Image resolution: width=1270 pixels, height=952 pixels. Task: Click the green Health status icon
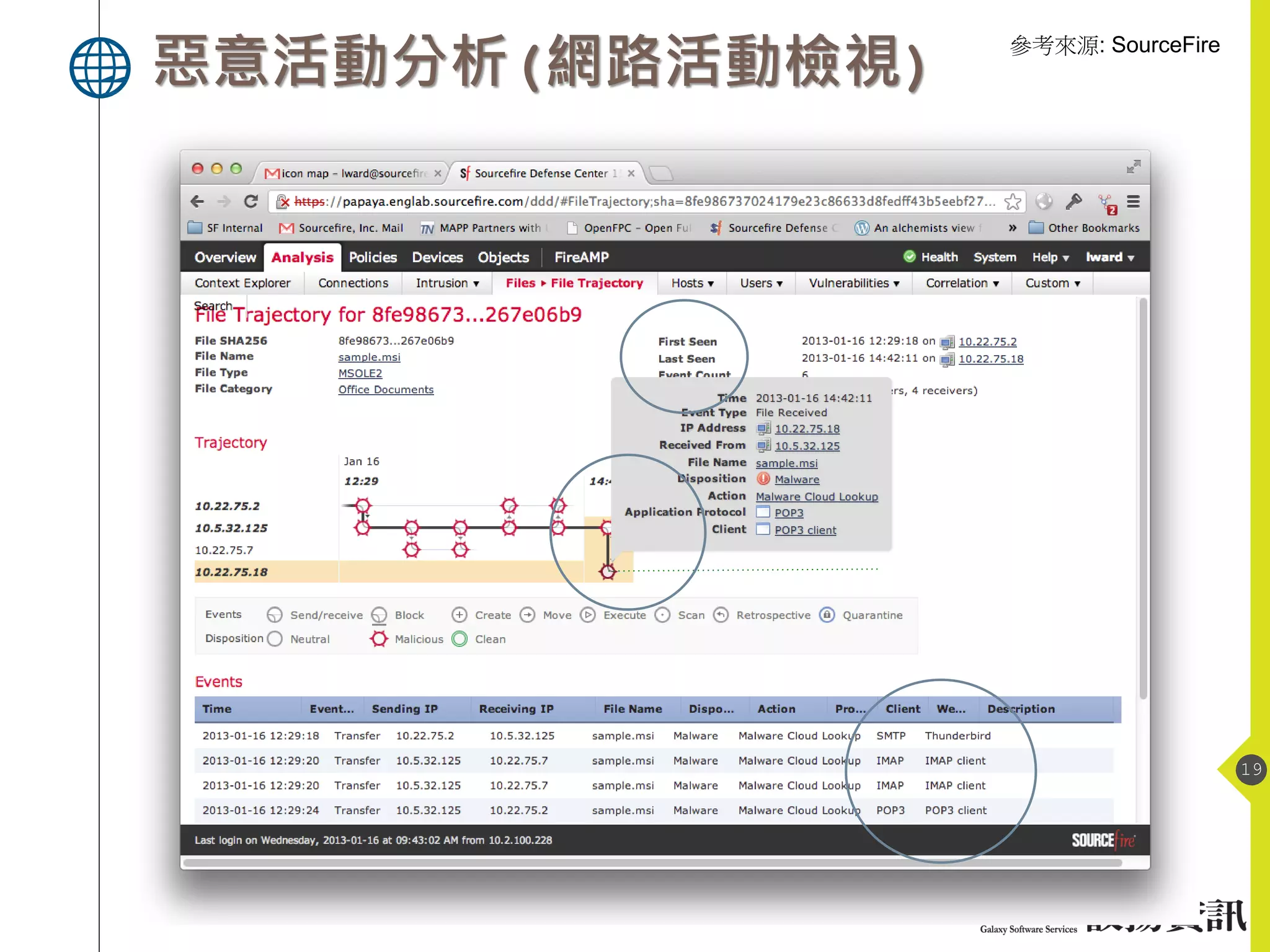(x=910, y=257)
